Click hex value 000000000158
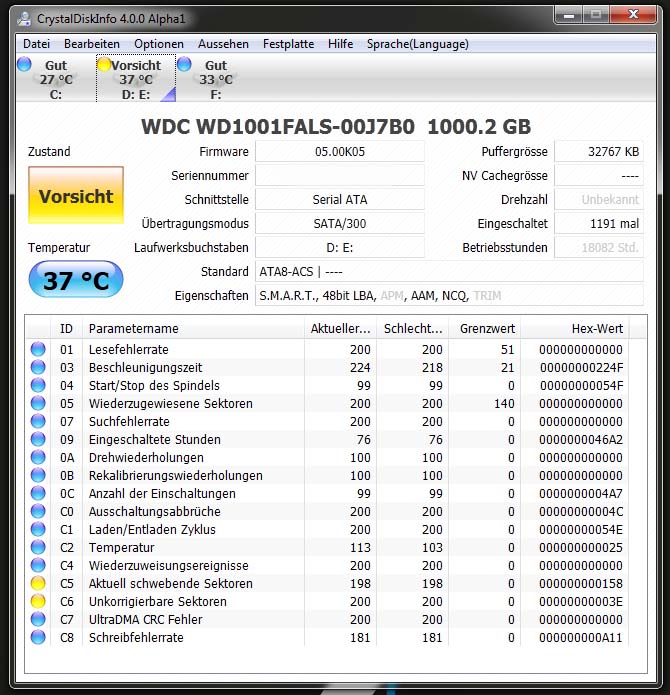 tap(581, 583)
